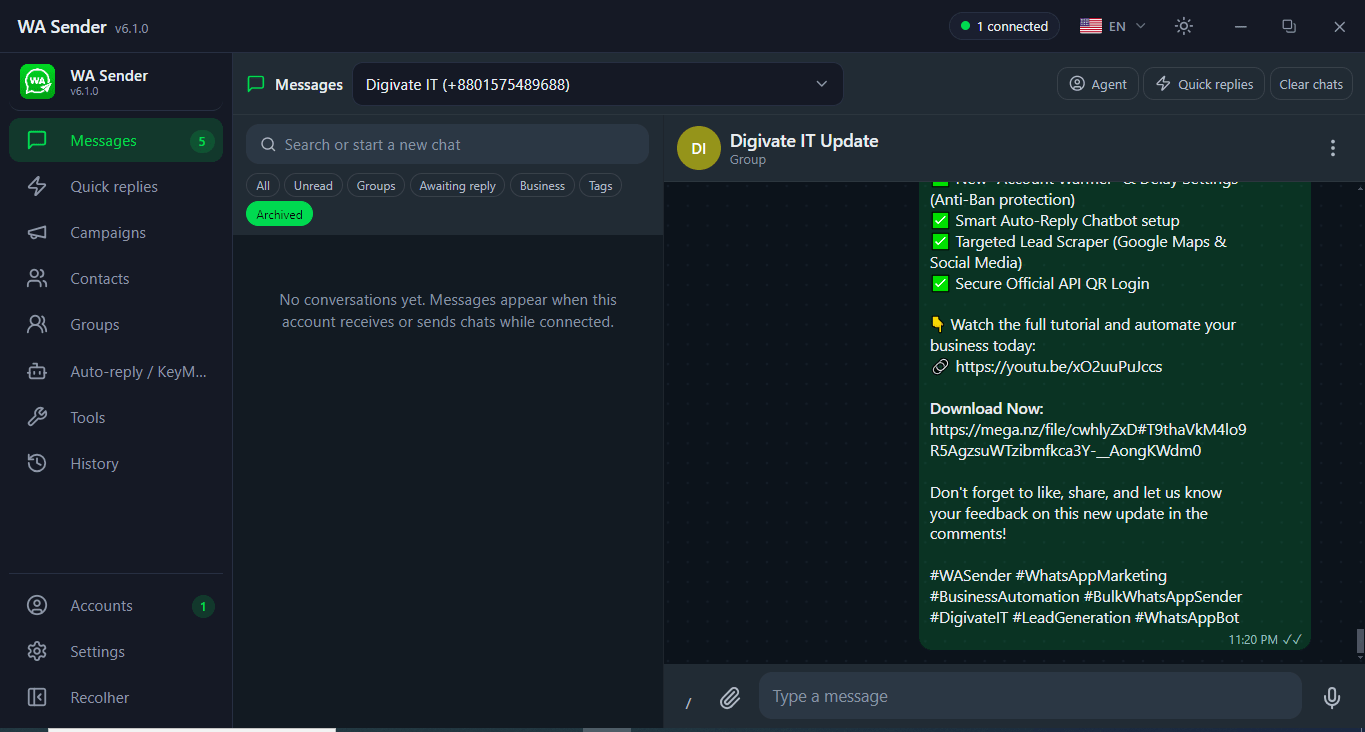Click the search magnifier icon
Image resolution: width=1365 pixels, height=732 pixels.
point(268,144)
